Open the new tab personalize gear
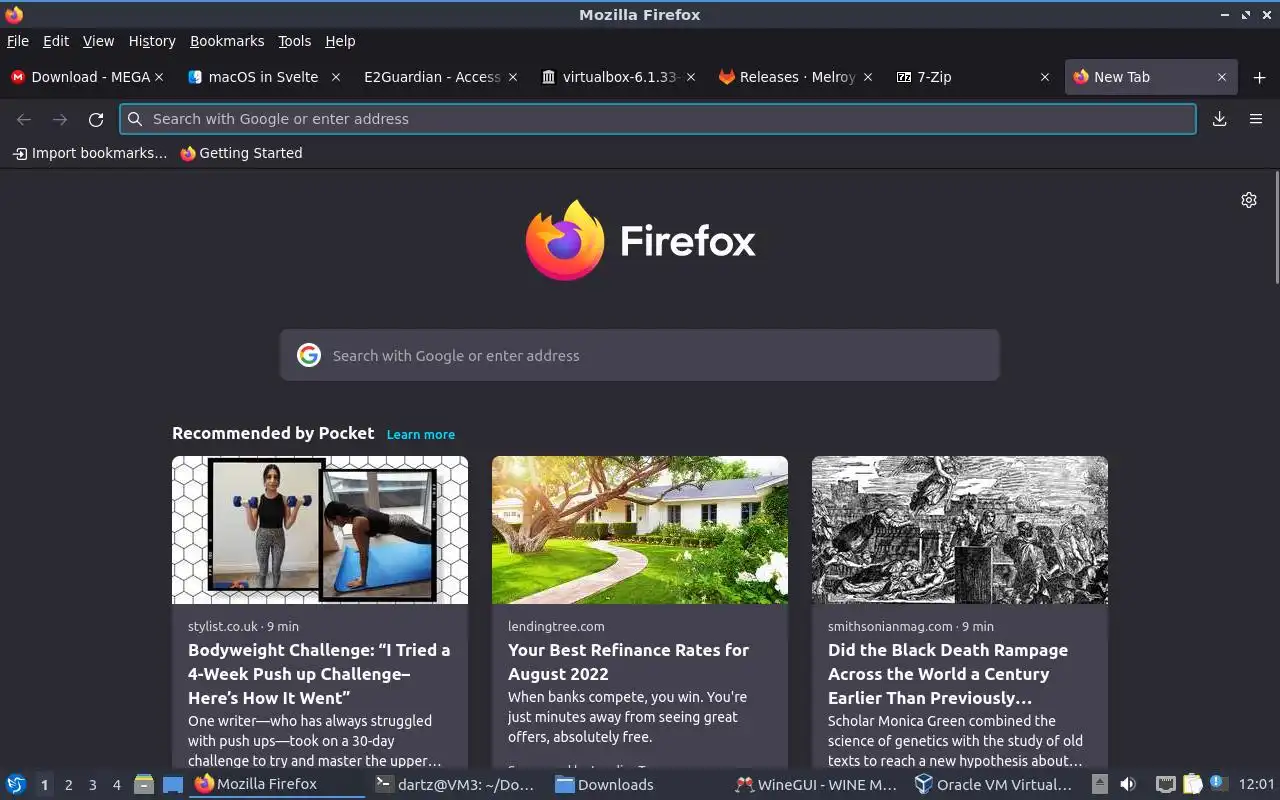Screen dimensions: 1280x800 coord(1249,200)
